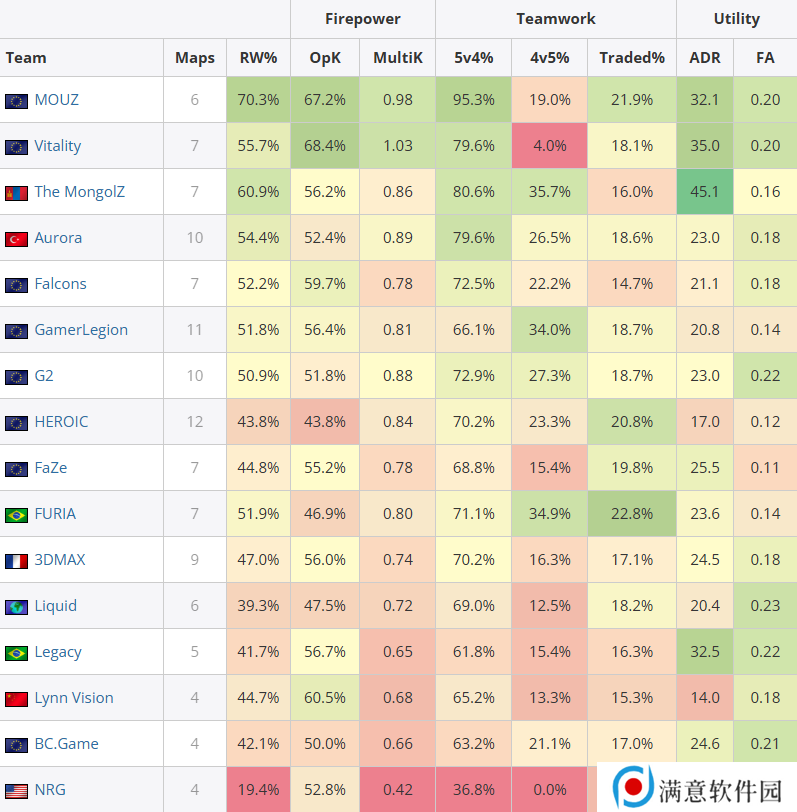Sort by the RW% column header

pyautogui.click(x=258, y=57)
